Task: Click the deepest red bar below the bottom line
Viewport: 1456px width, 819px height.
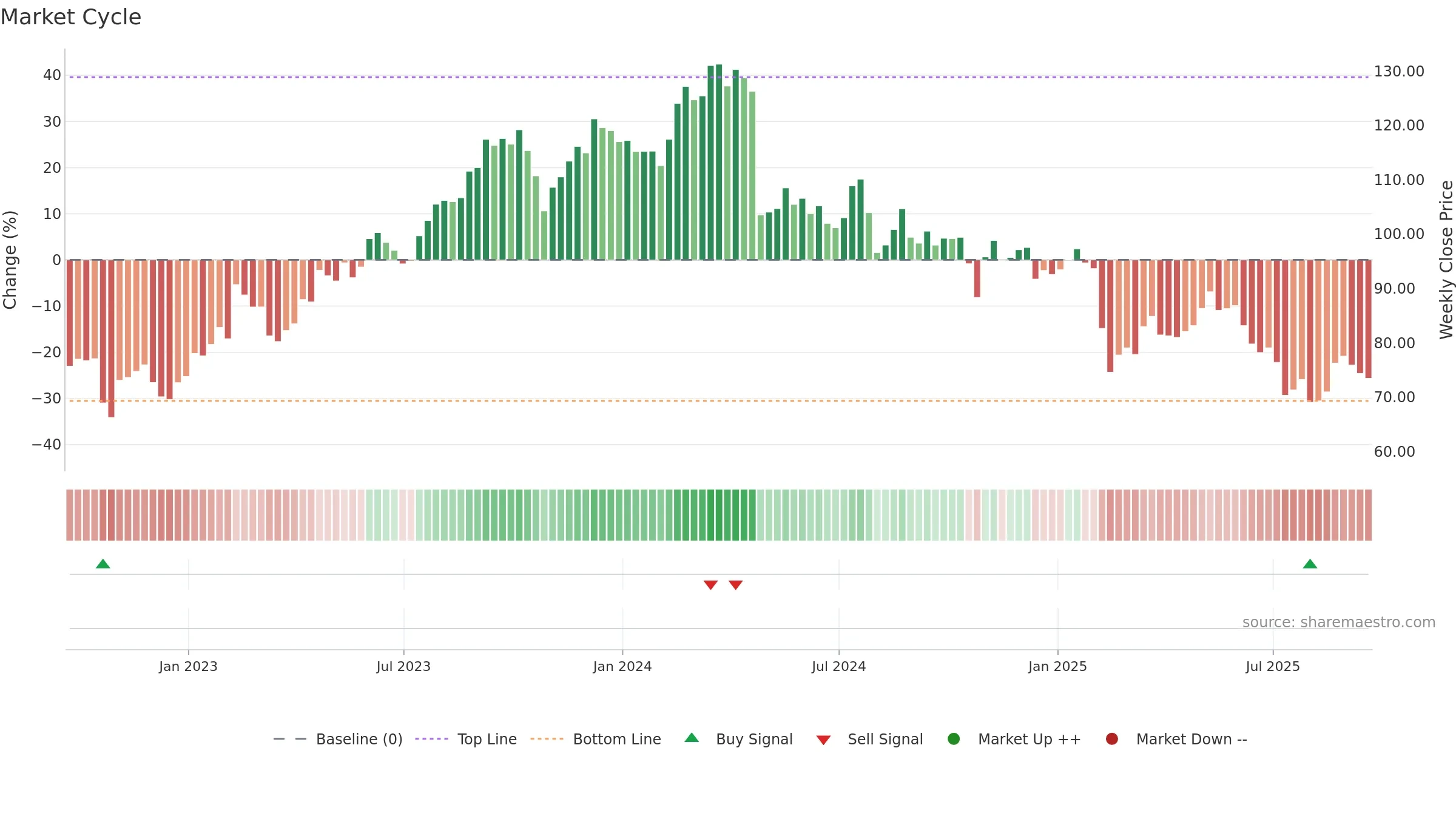Action: 111,339
